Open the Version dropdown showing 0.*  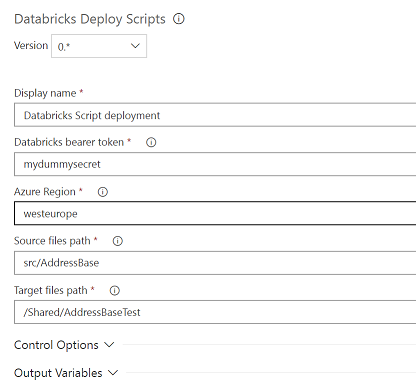tap(99, 46)
